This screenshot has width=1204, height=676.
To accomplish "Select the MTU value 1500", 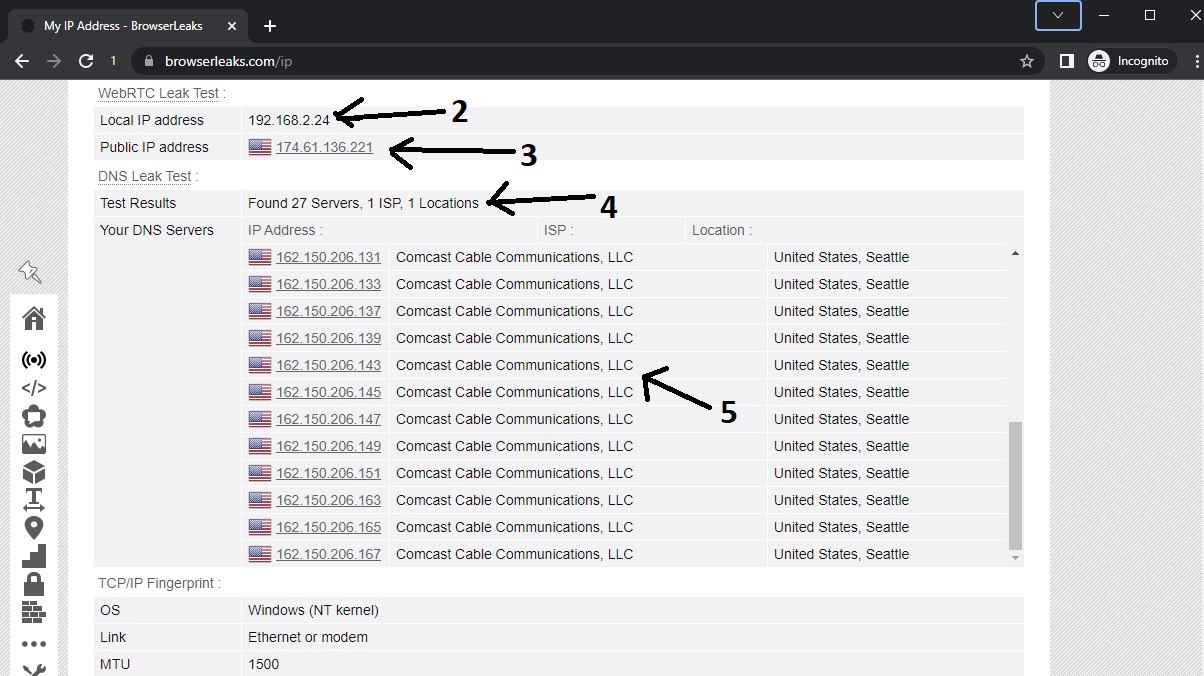I will (264, 664).
